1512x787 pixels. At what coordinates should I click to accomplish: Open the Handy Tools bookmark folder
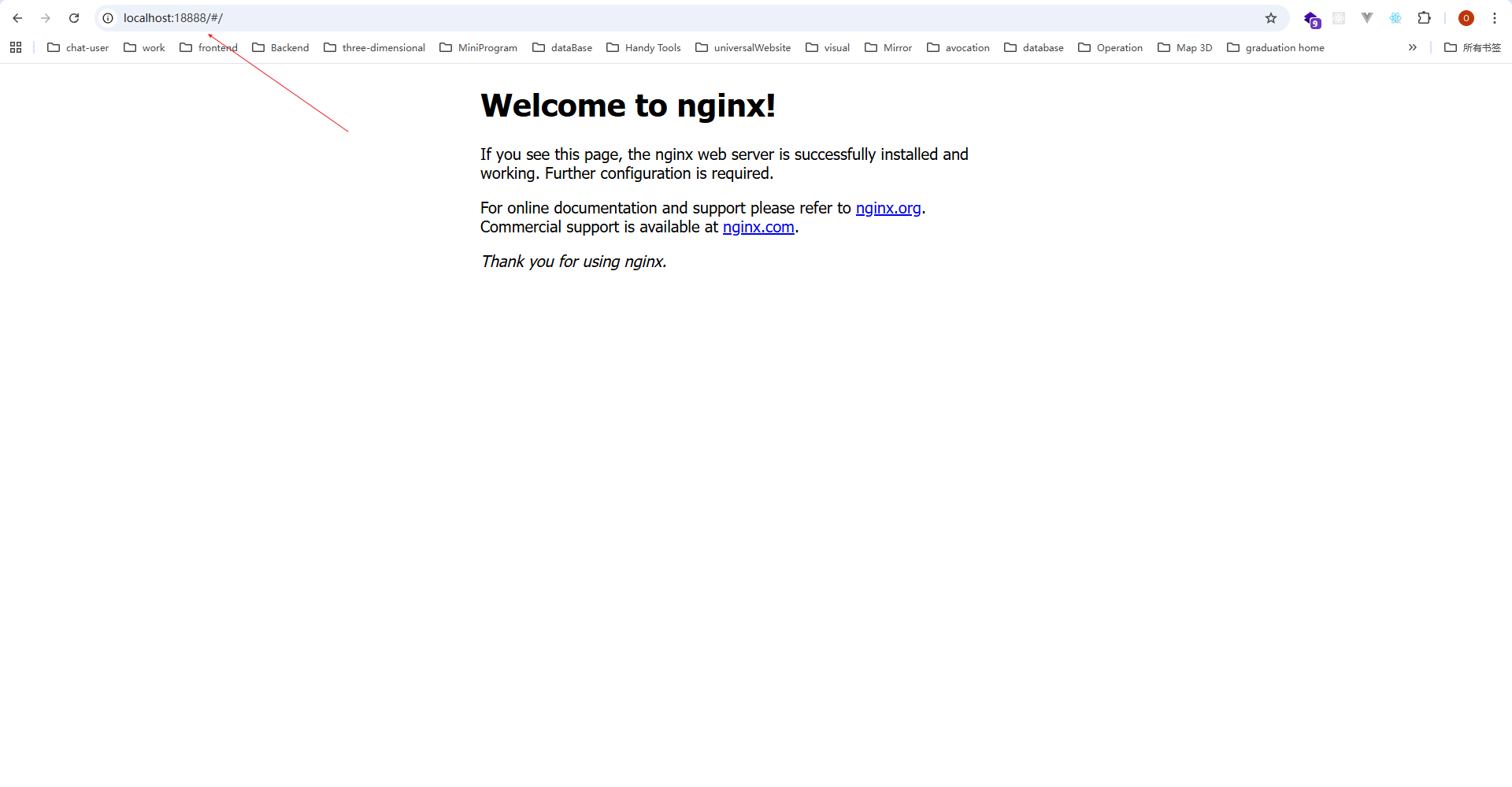pyautogui.click(x=643, y=47)
